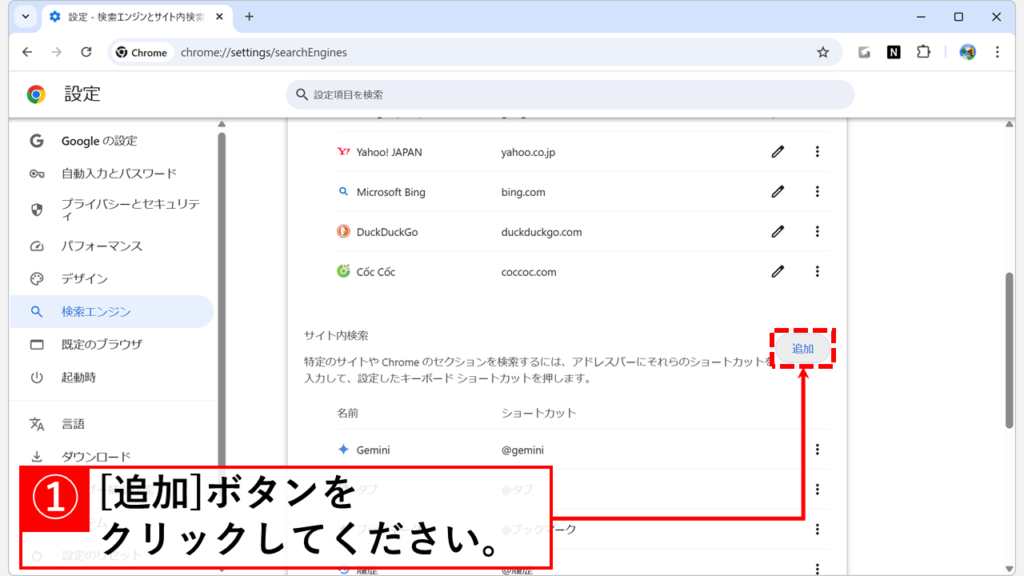Click the 設定項目を検索 search field

click(570, 95)
